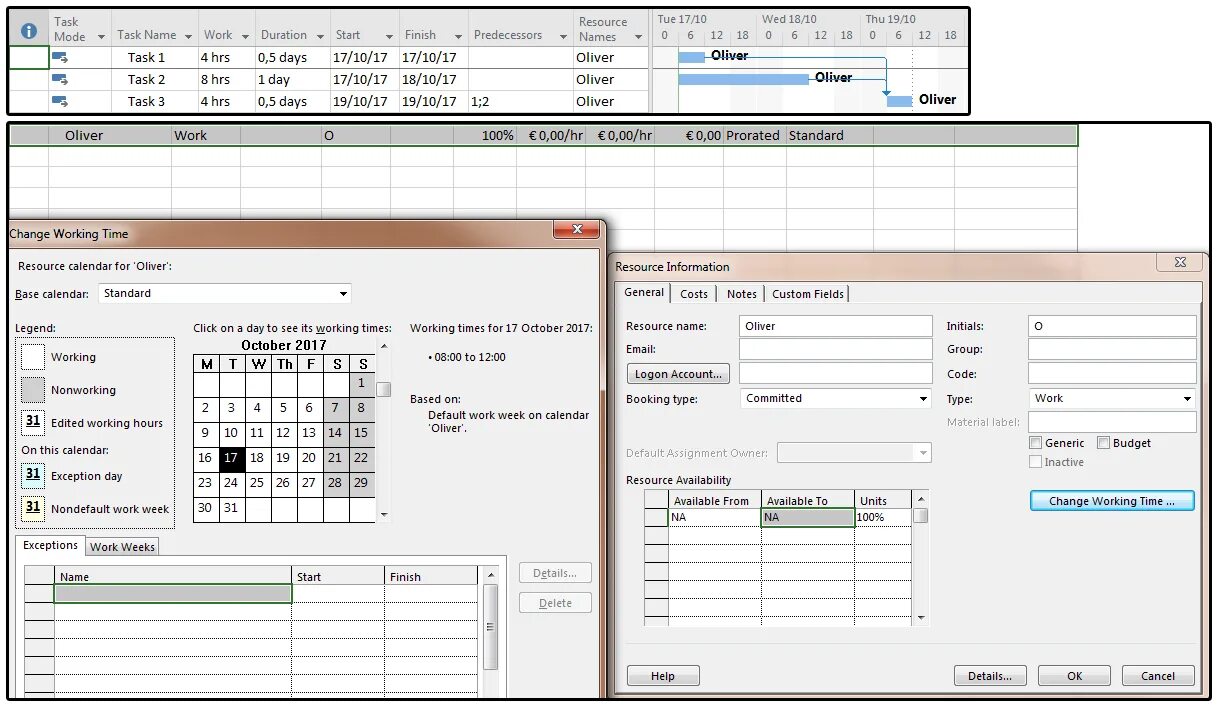Open the Resource Names column filter dropdown
Viewport: 1222px width, 712px height.
click(x=638, y=37)
